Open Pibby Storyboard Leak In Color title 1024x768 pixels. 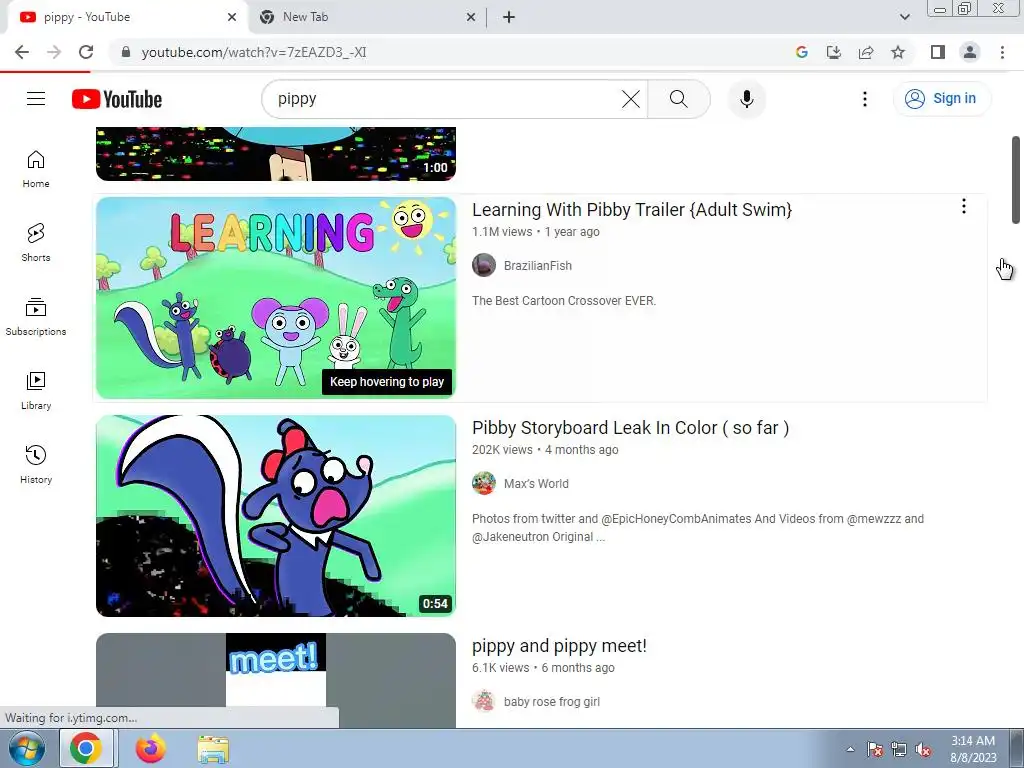630,428
